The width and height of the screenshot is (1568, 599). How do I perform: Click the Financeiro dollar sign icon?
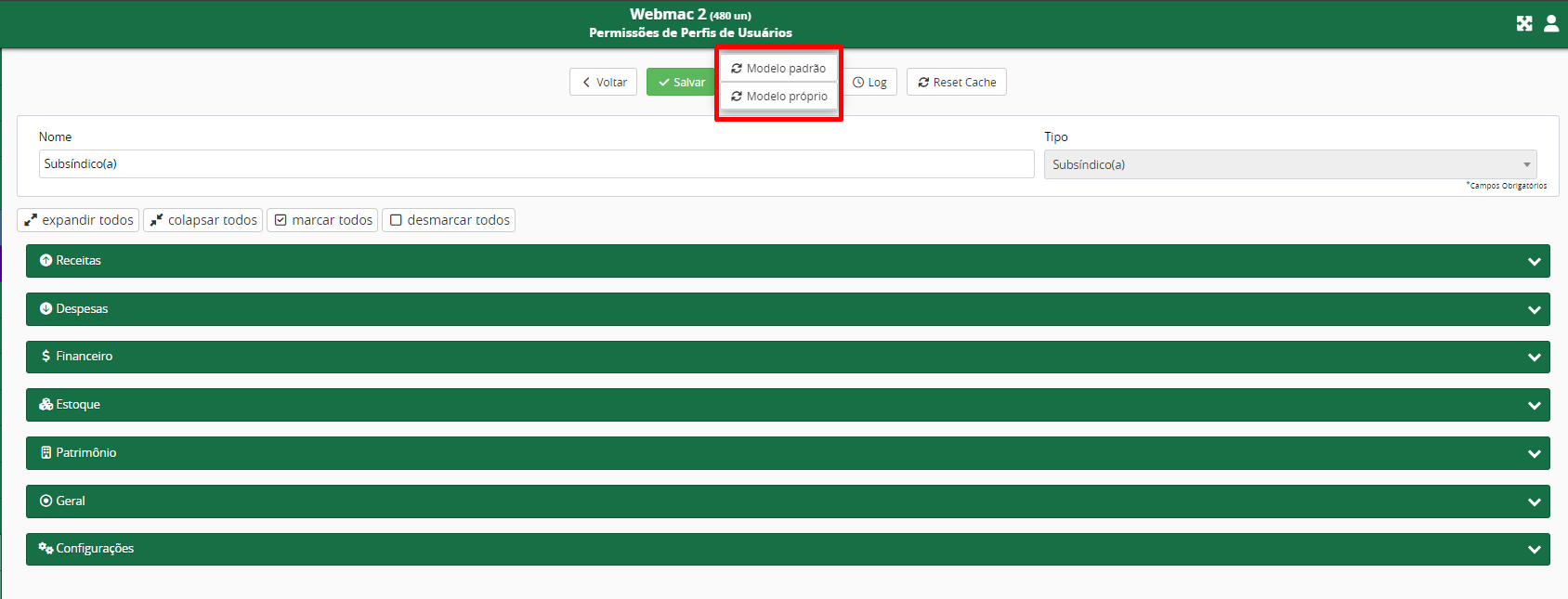point(46,357)
